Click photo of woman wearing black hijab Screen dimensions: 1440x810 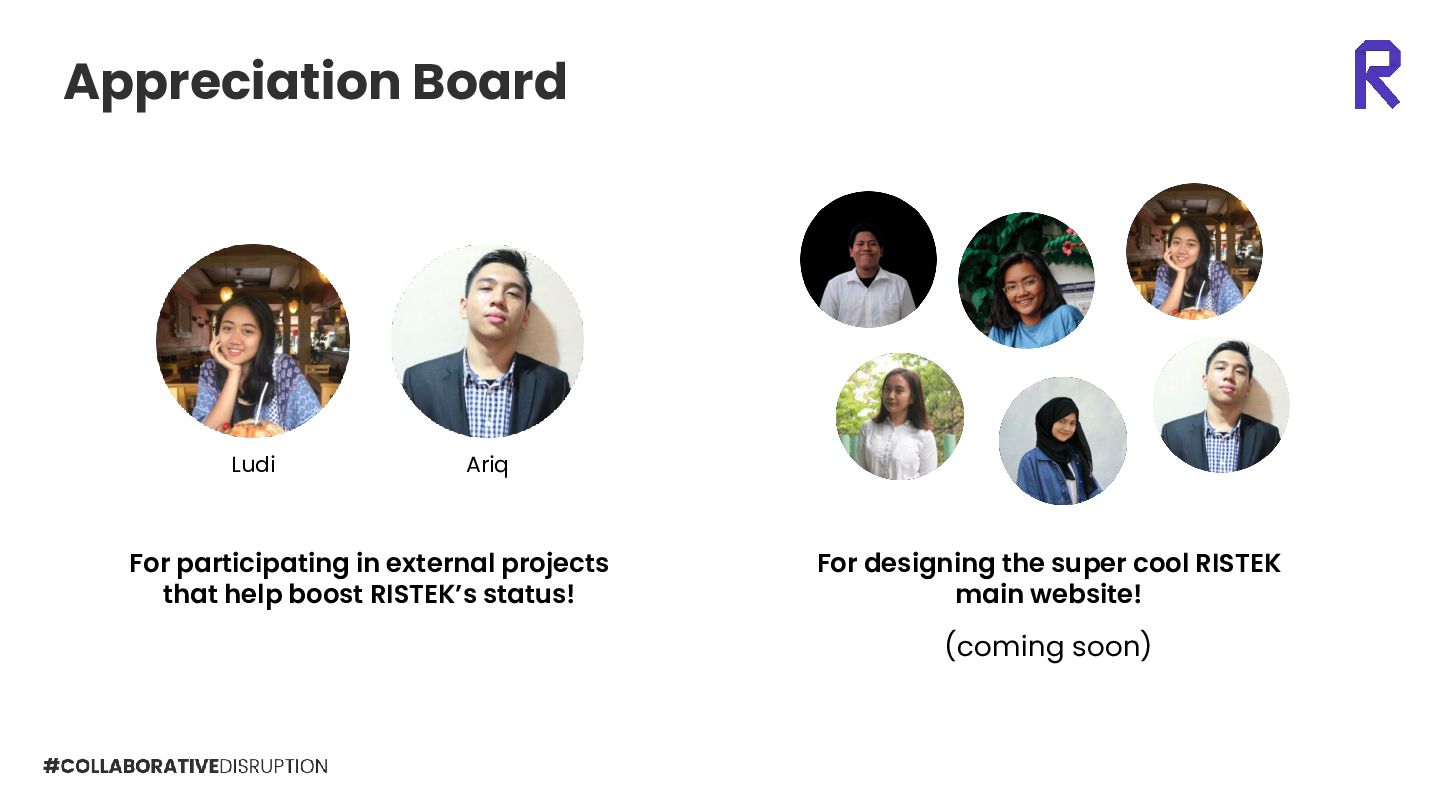coord(1062,441)
